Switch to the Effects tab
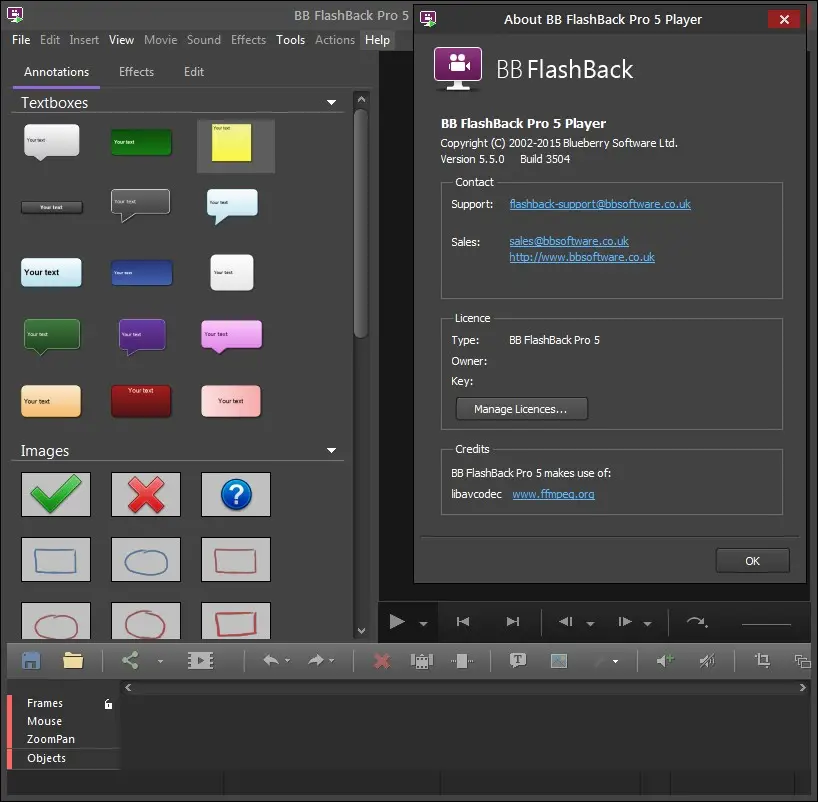 (136, 72)
